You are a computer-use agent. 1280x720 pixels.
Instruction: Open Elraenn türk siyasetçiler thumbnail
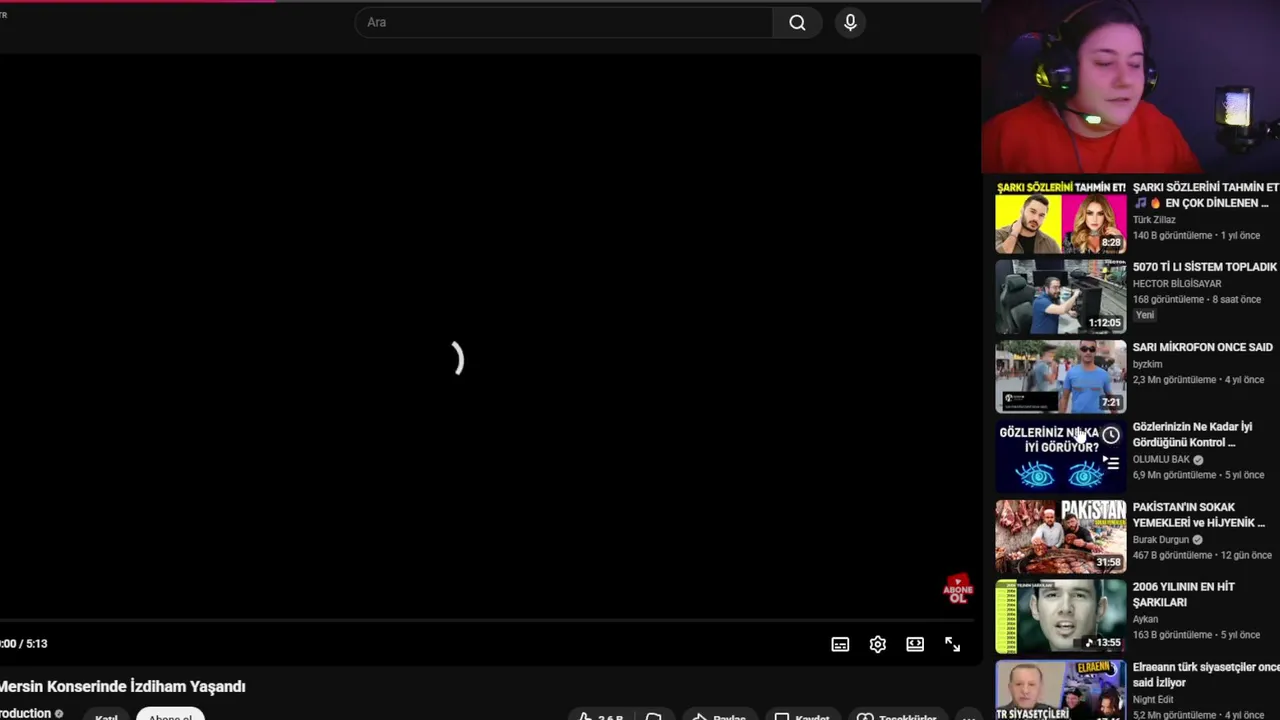(1060, 690)
